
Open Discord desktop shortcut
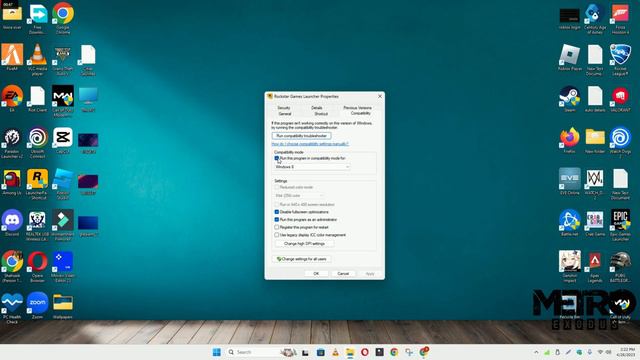[12, 223]
